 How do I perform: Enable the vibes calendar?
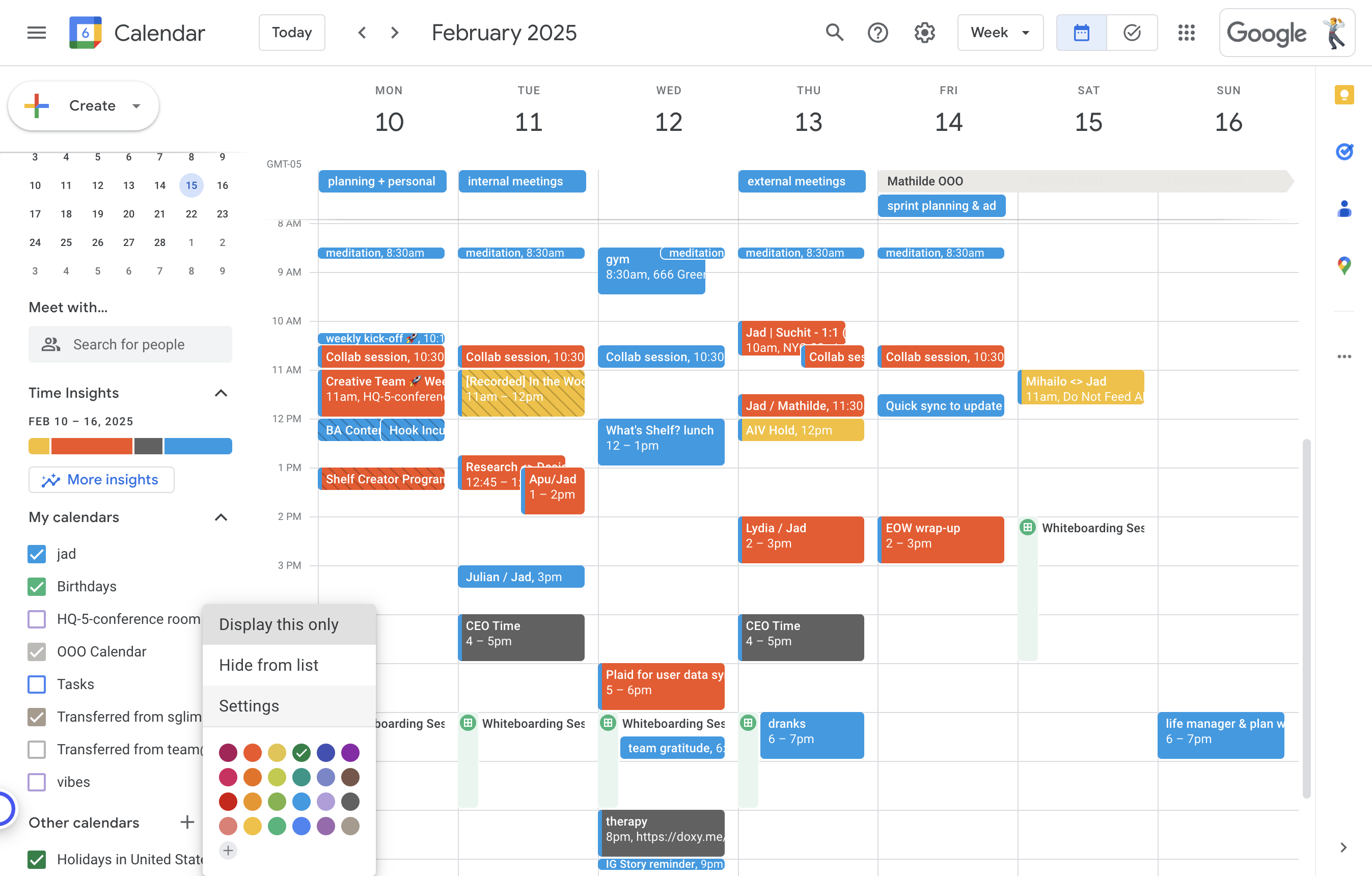click(37, 781)
